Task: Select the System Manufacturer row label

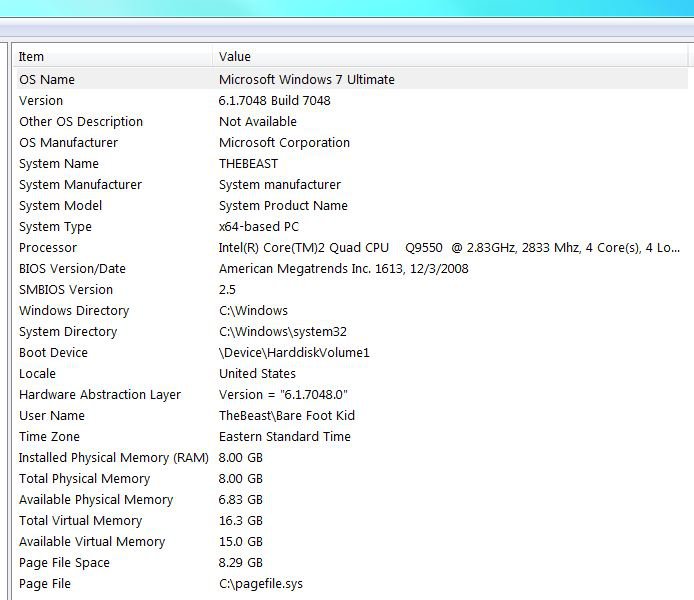Action: pos(81,185)
